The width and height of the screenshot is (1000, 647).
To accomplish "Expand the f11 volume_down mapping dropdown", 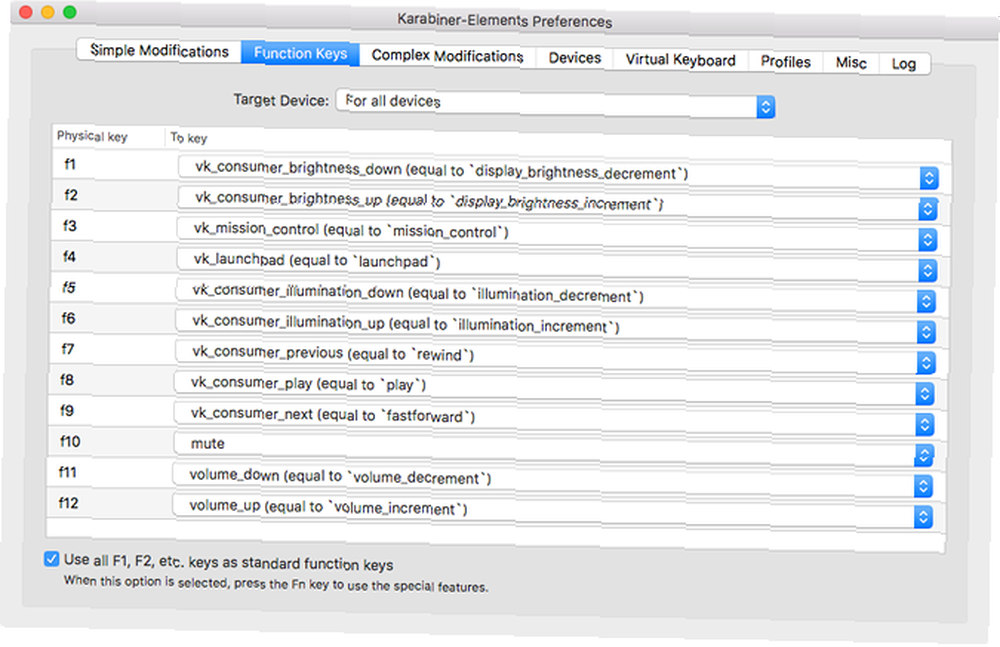I will coord(552,479).
